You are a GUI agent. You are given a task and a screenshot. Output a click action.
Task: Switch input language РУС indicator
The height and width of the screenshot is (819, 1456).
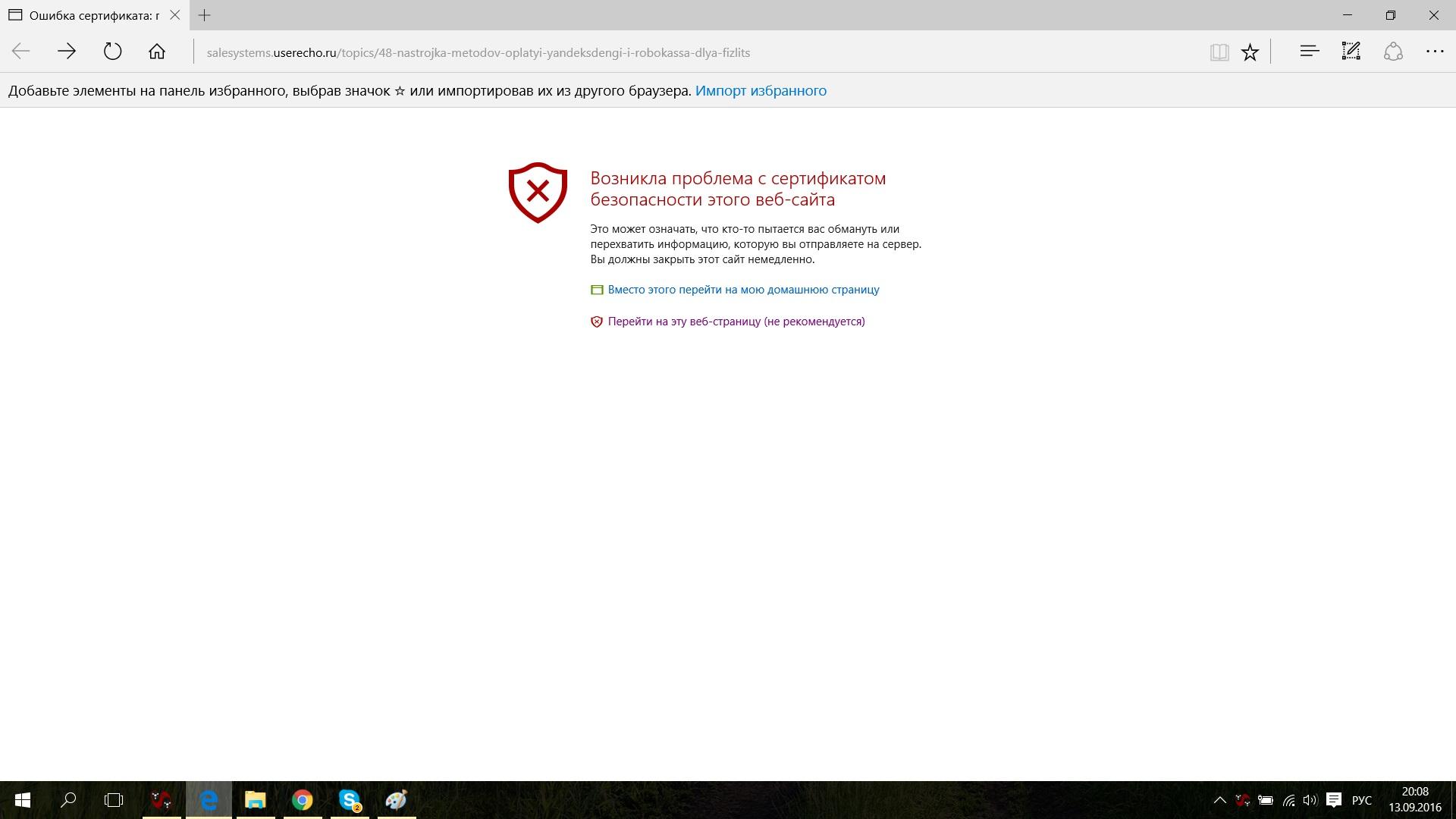(1361, 800)
